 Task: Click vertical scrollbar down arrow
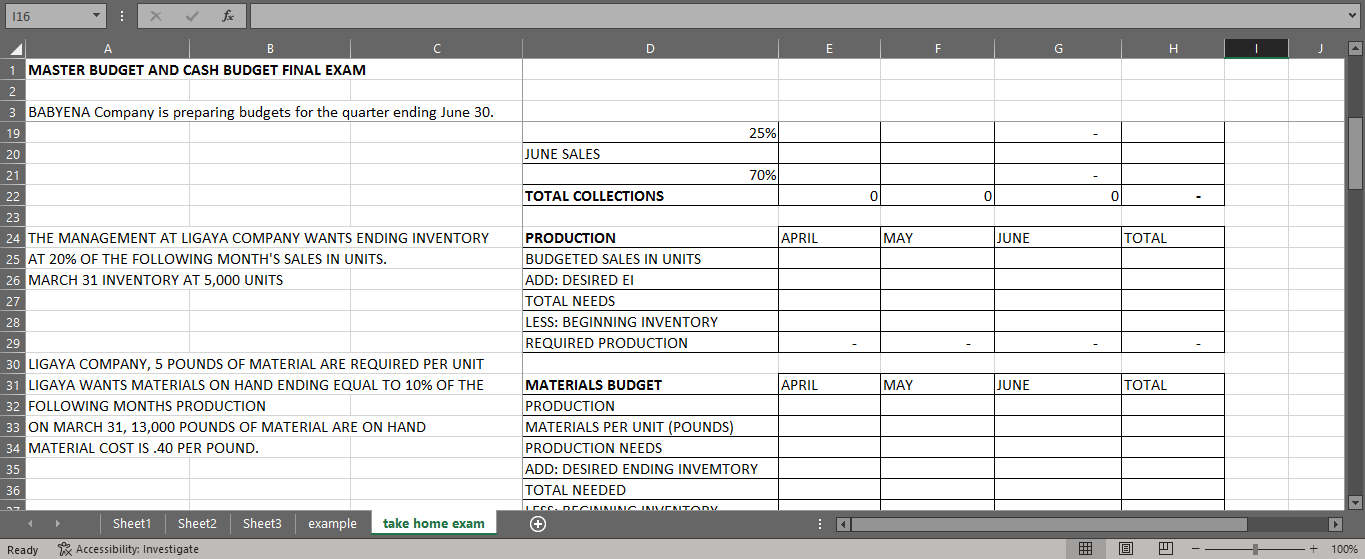point(1356,502)
